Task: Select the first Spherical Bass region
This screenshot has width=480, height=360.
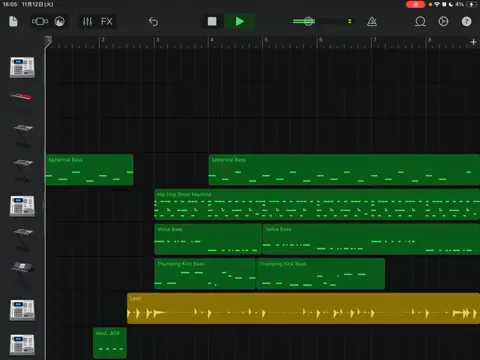Action: [x=89, y=170]
